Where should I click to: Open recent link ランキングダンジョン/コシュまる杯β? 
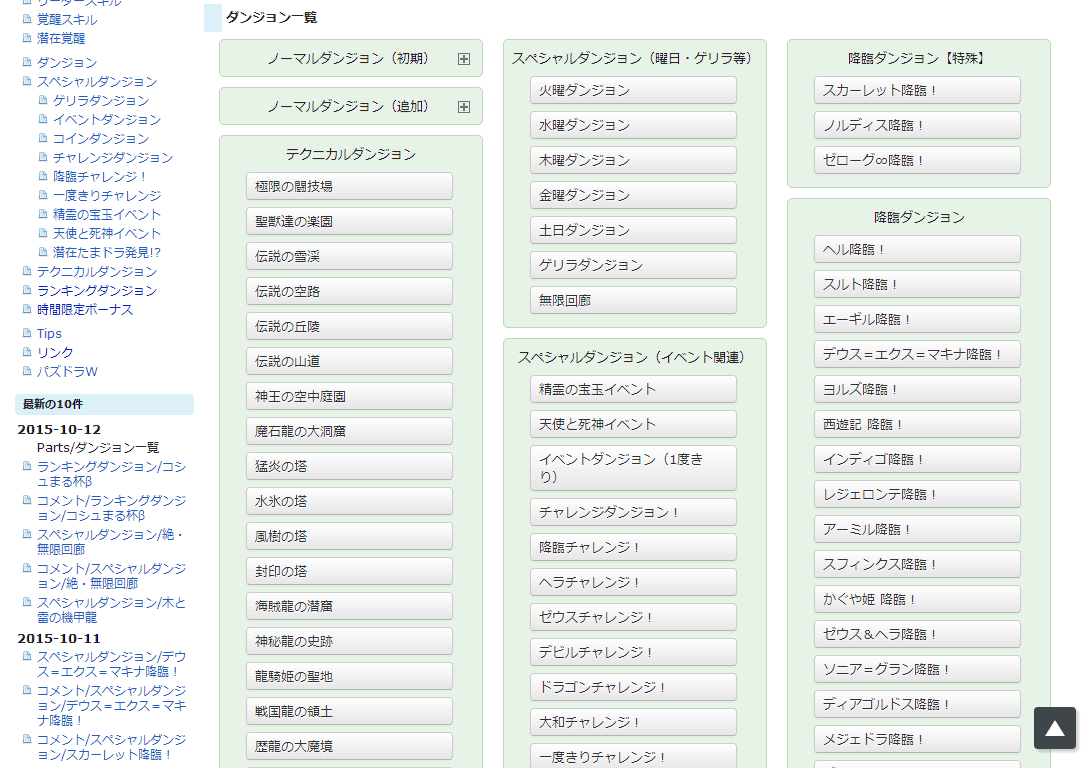[110, 474]
